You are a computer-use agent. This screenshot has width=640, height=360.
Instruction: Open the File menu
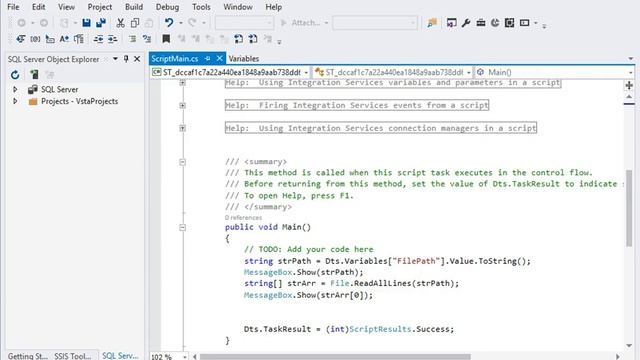13,7
